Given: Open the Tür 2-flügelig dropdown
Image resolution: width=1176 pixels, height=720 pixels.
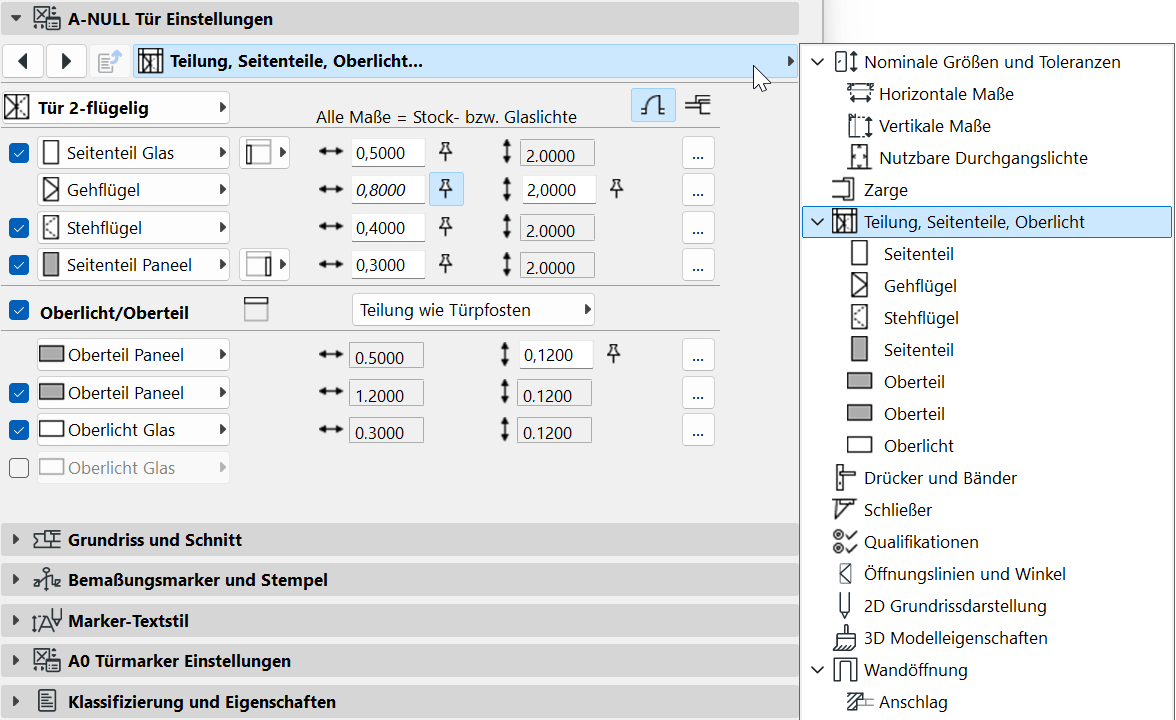Looking at the screenshot, I should click(118, 108).
